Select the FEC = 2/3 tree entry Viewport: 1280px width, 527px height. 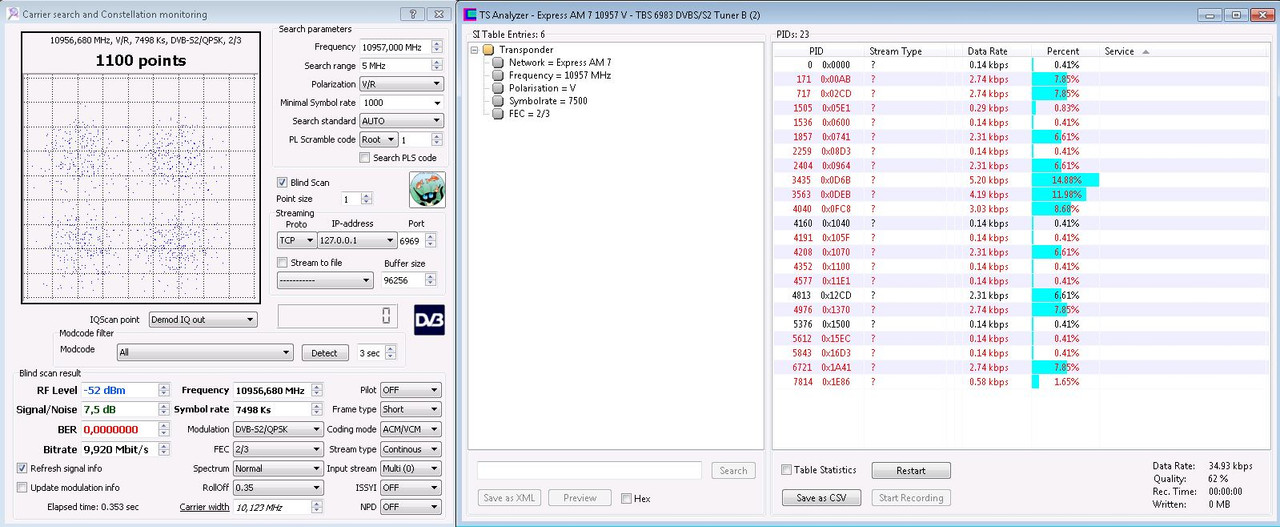[529, 114]
